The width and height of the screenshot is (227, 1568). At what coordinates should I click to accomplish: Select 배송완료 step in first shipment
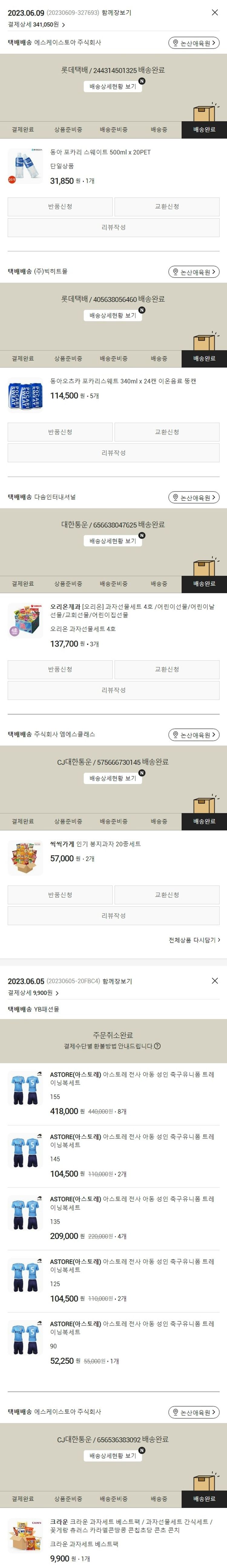204,130
